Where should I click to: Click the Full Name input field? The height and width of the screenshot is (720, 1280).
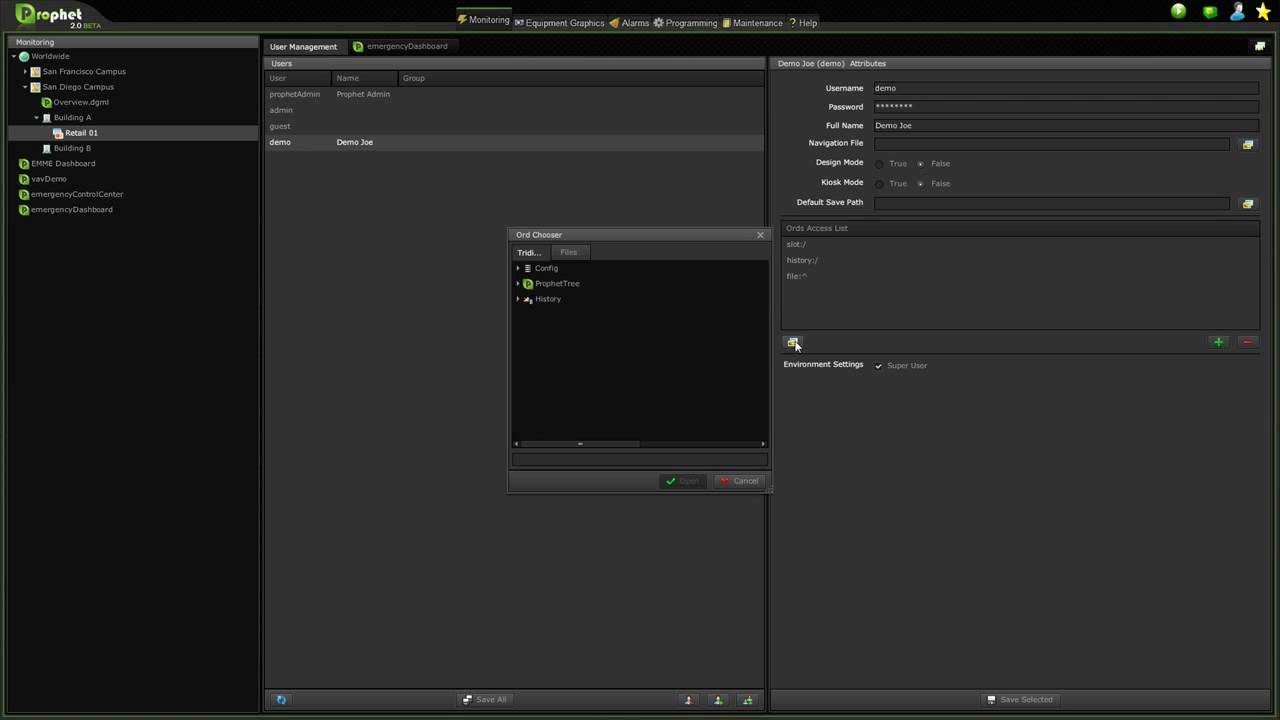point(1066,126)
